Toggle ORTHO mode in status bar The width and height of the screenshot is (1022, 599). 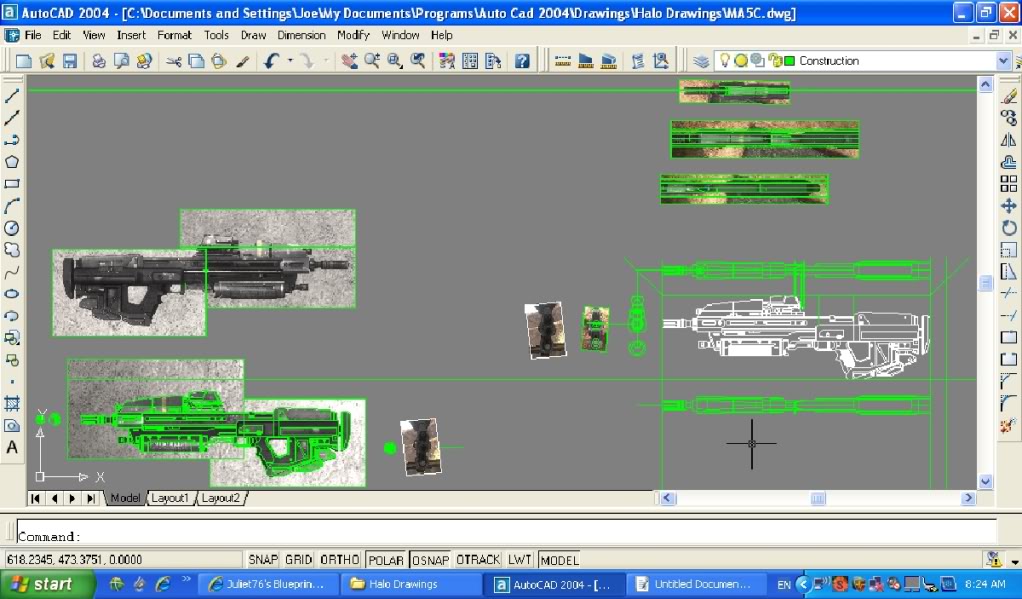click(x=338, y=560)
